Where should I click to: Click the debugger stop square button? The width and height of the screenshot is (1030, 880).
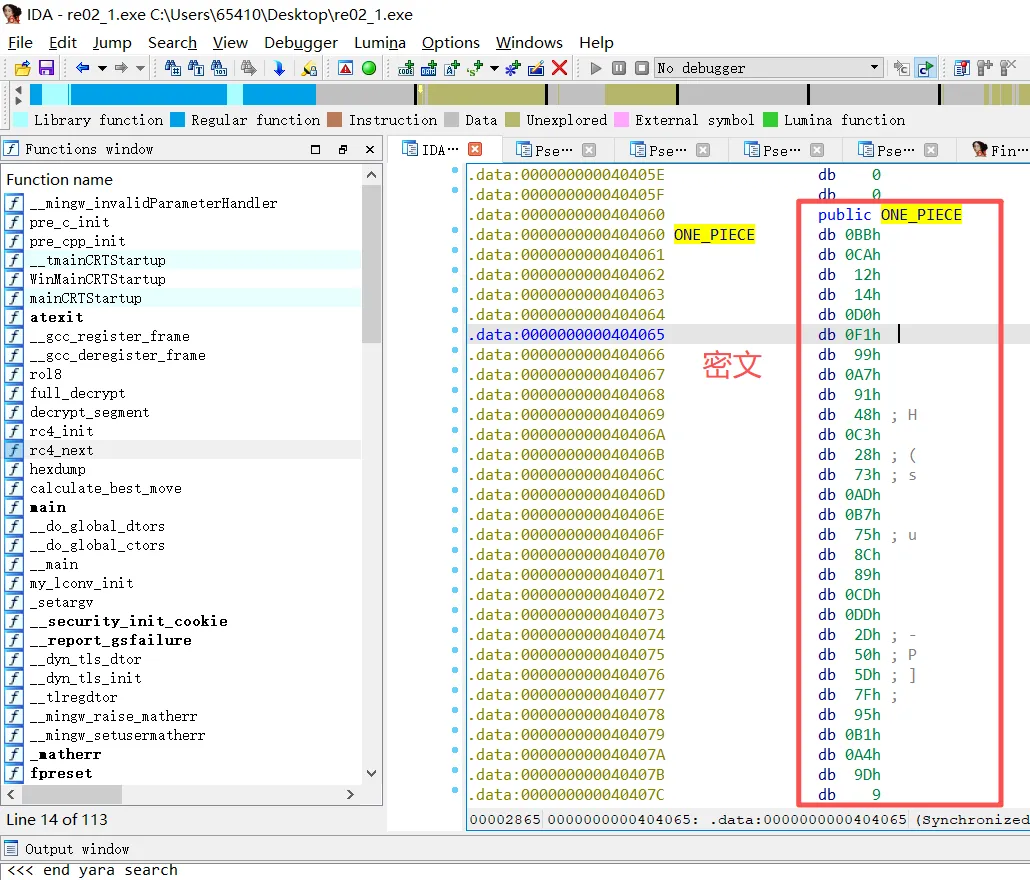point(642,68)
